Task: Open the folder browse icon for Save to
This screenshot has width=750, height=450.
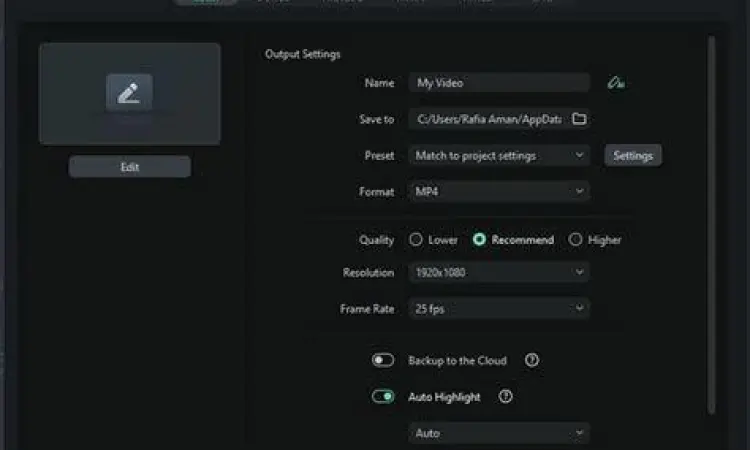Action: coord(579,119)
